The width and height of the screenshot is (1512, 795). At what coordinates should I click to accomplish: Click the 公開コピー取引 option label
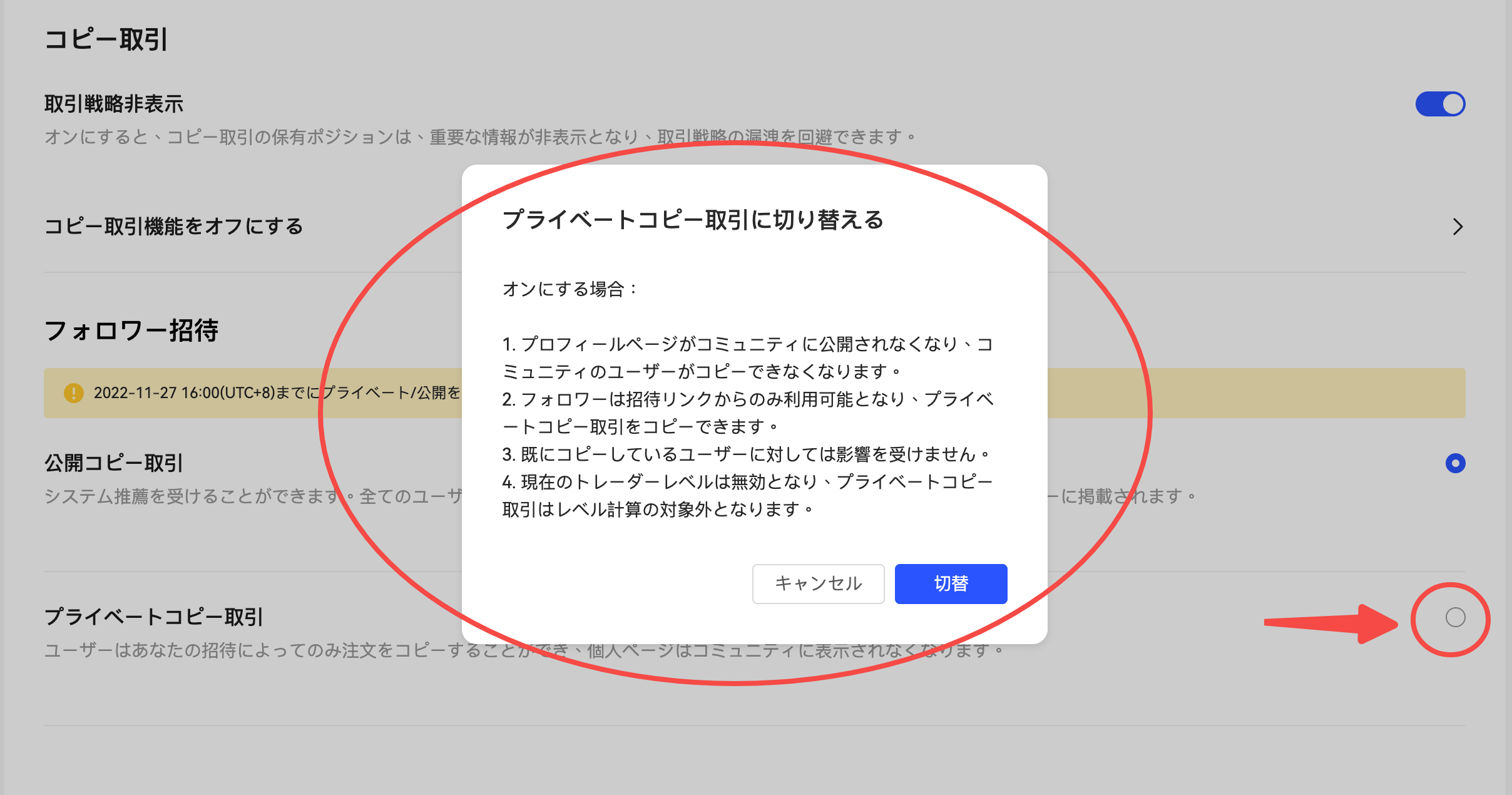(113, 463)
